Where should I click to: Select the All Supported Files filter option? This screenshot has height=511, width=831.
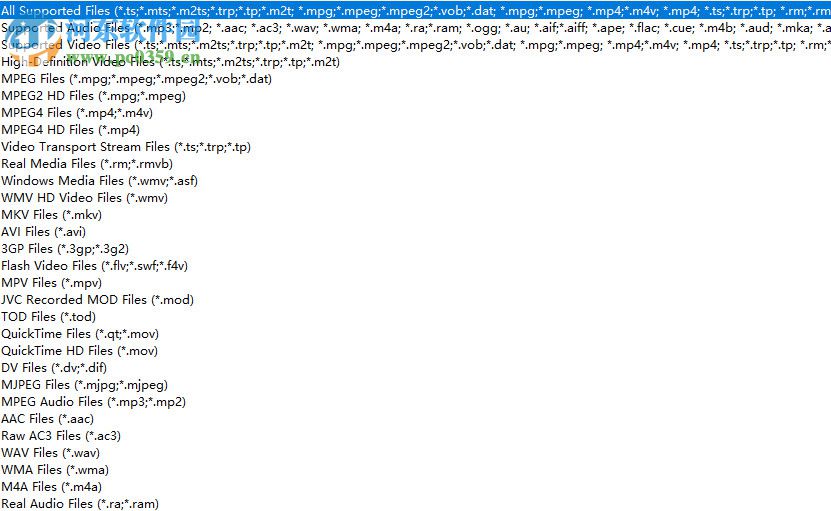[416, 11]
